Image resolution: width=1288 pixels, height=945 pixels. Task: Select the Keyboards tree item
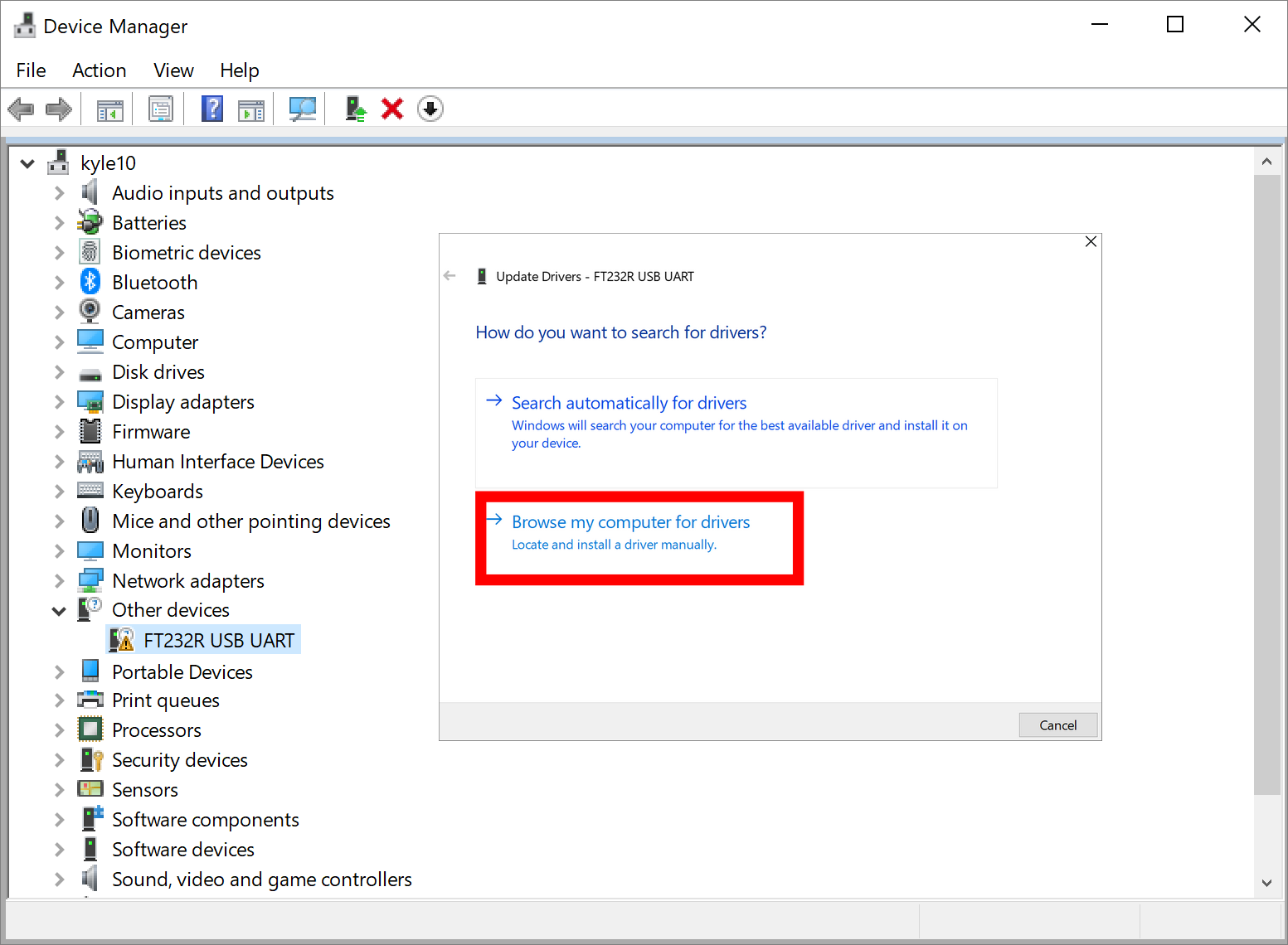click(158, 492)
